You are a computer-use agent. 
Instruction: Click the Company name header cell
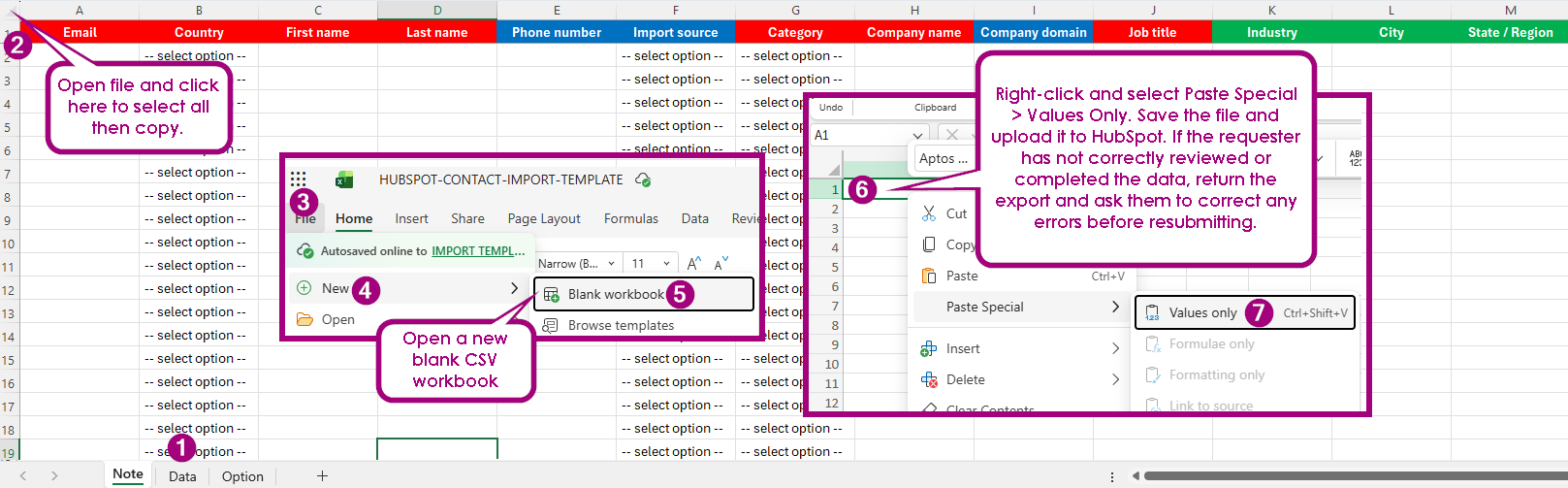coord(914,32)
